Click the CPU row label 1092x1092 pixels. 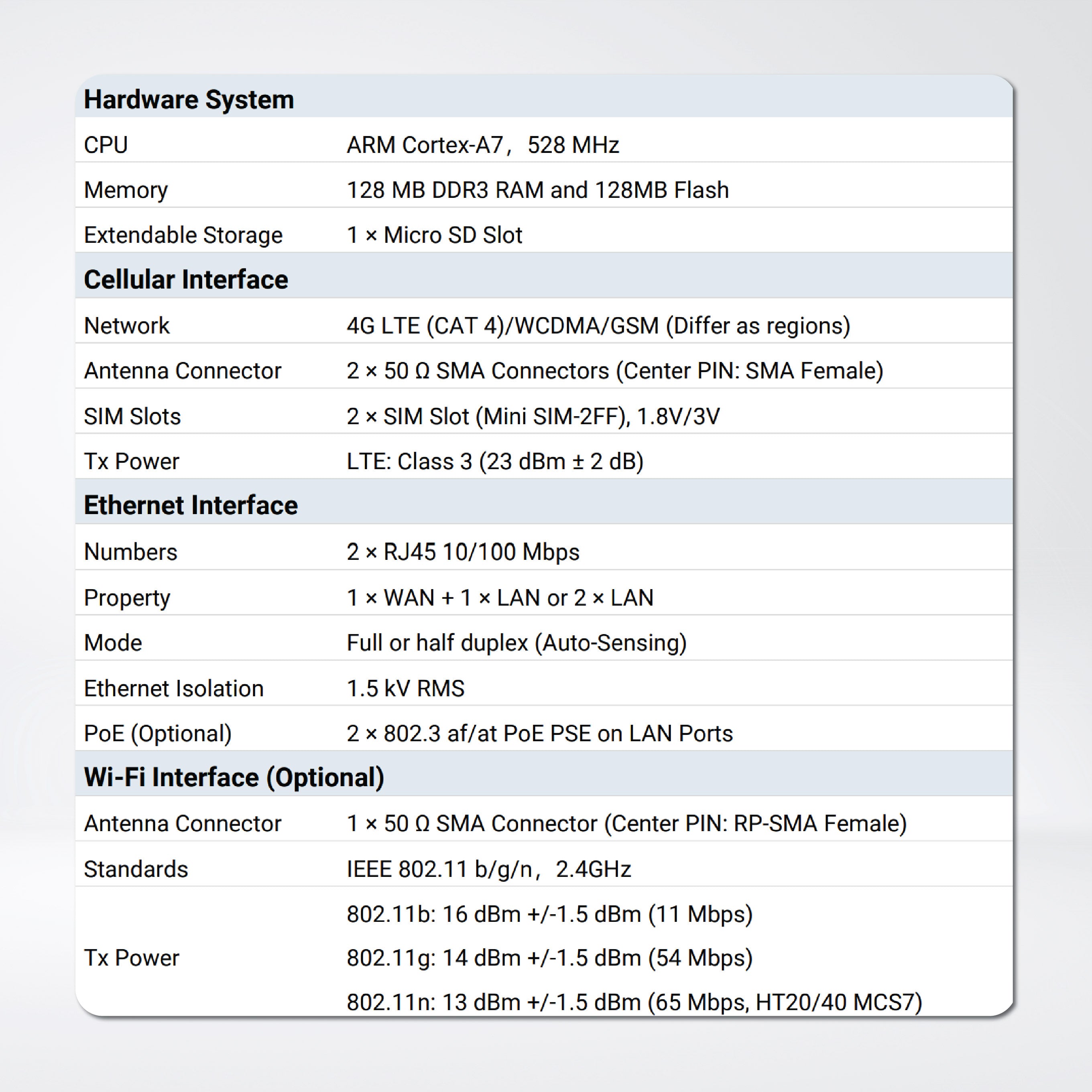click(x=106, y=145)
